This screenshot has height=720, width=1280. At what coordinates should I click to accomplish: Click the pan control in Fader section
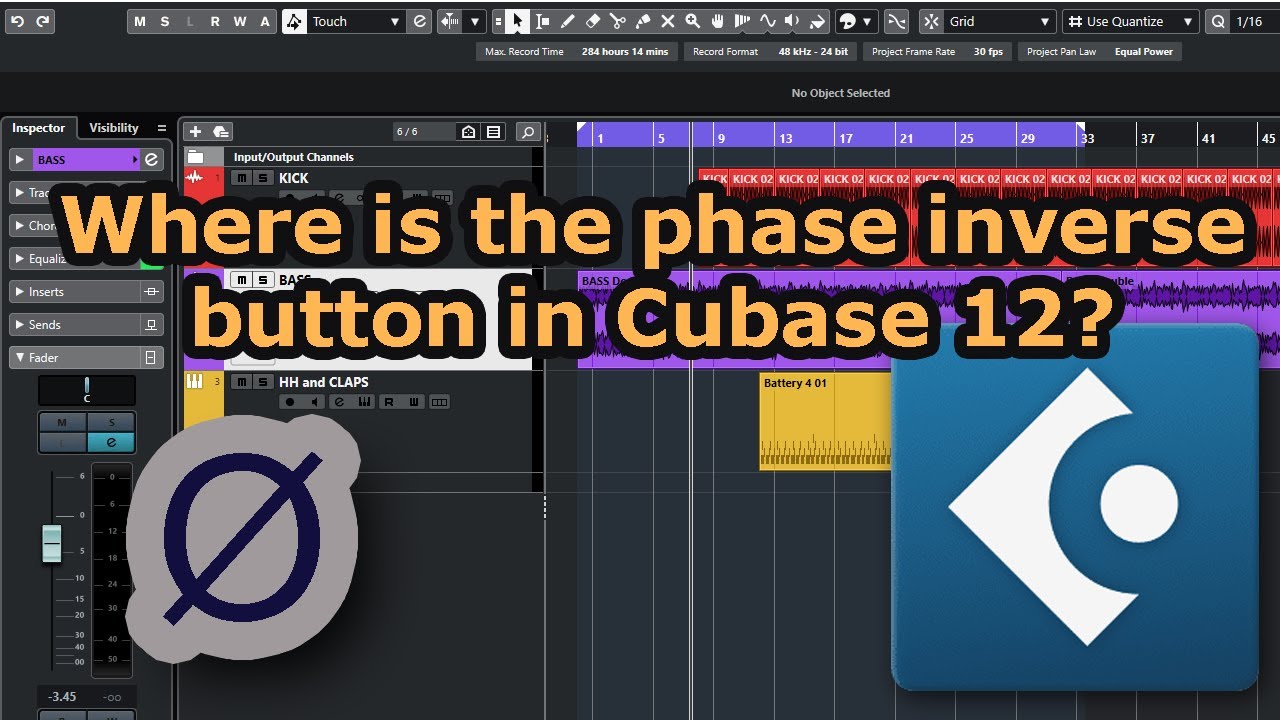(87, 391)
